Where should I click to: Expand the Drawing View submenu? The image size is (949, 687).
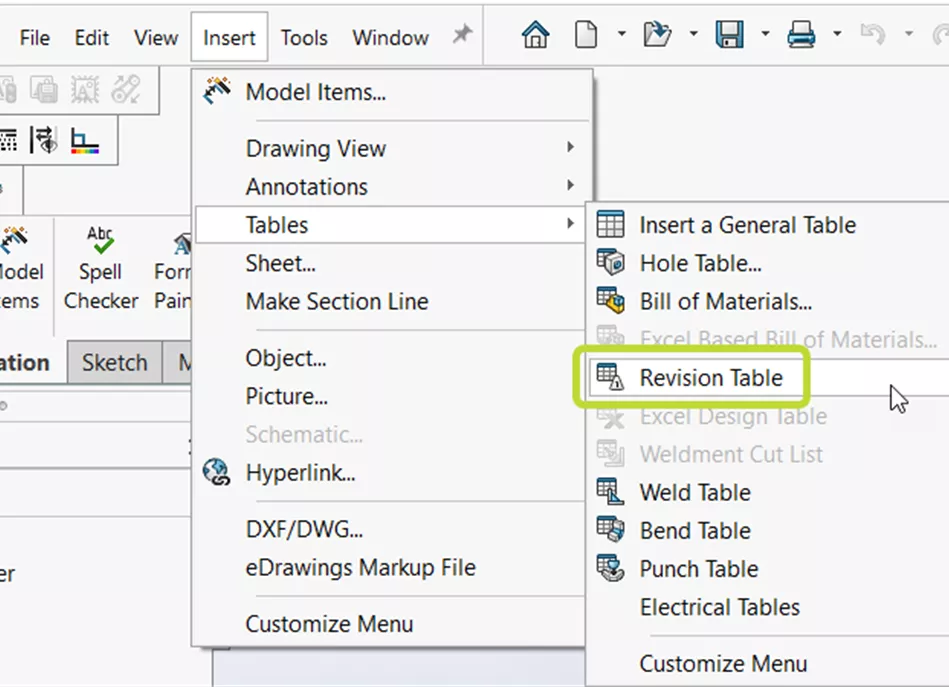point(316,148)
